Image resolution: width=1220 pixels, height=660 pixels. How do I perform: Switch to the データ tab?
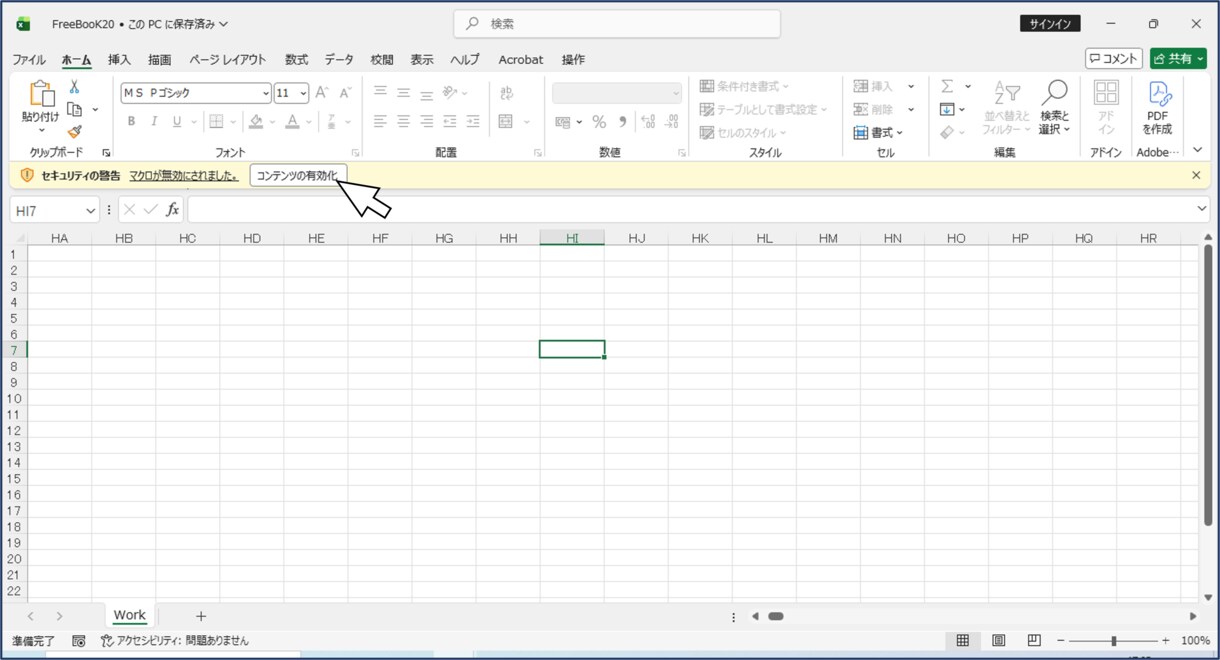pyautogui.click(x=339, y=60)
